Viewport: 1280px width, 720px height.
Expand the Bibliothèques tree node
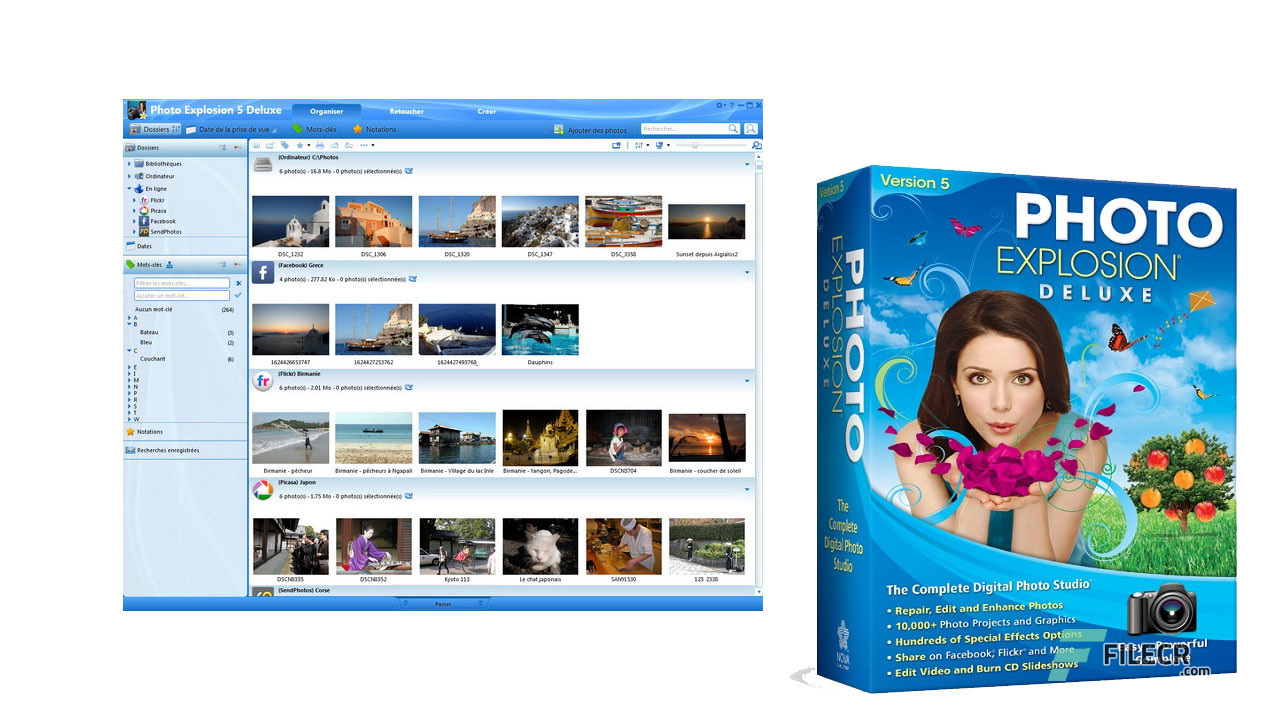point(129,163)
